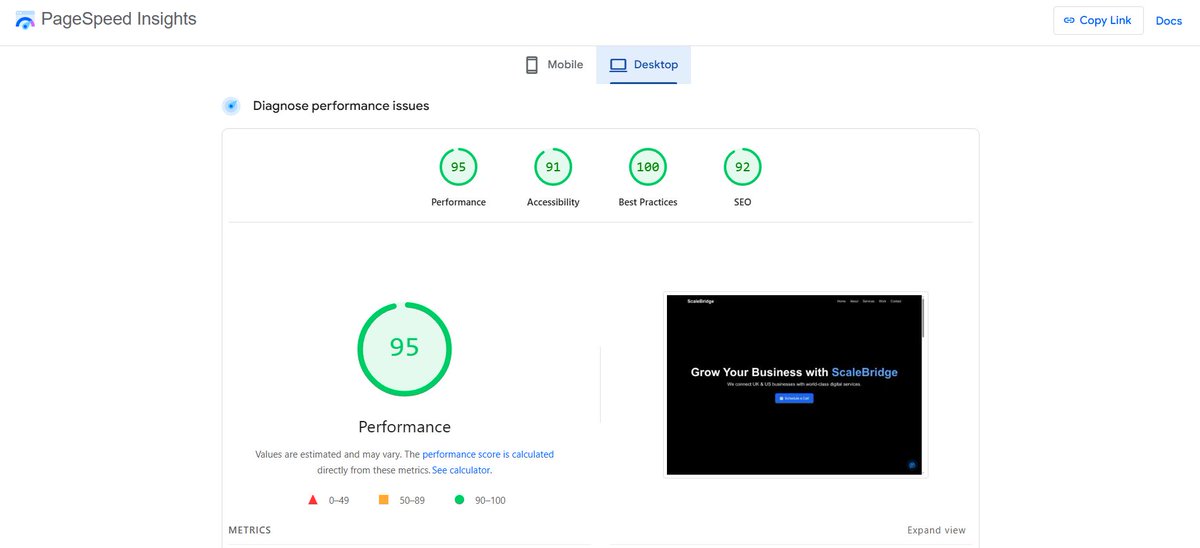
Task: Click the PageSpeed Insights title text
Action: [x=119, y=19]
